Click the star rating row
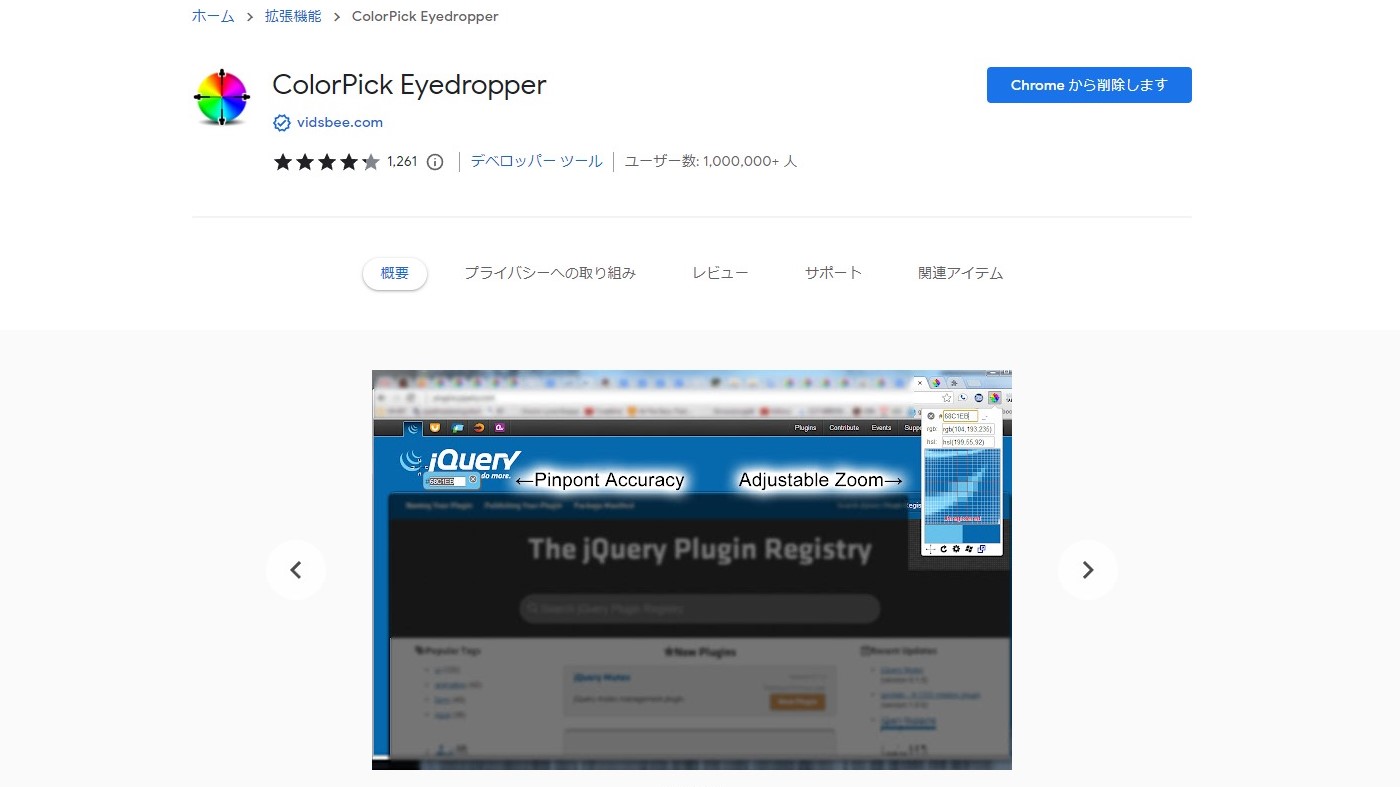This screenshot has width=1400, height=787. coord(327,162)
